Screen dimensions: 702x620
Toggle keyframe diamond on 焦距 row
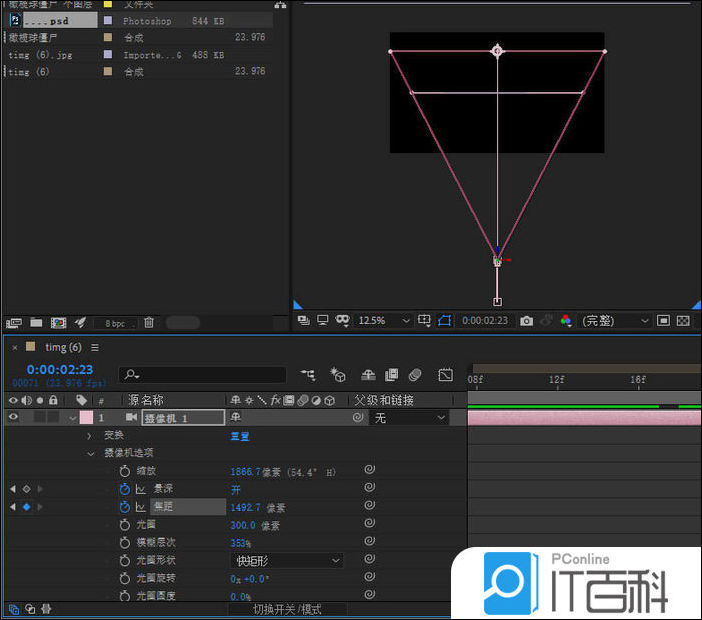tap(26, 507)
